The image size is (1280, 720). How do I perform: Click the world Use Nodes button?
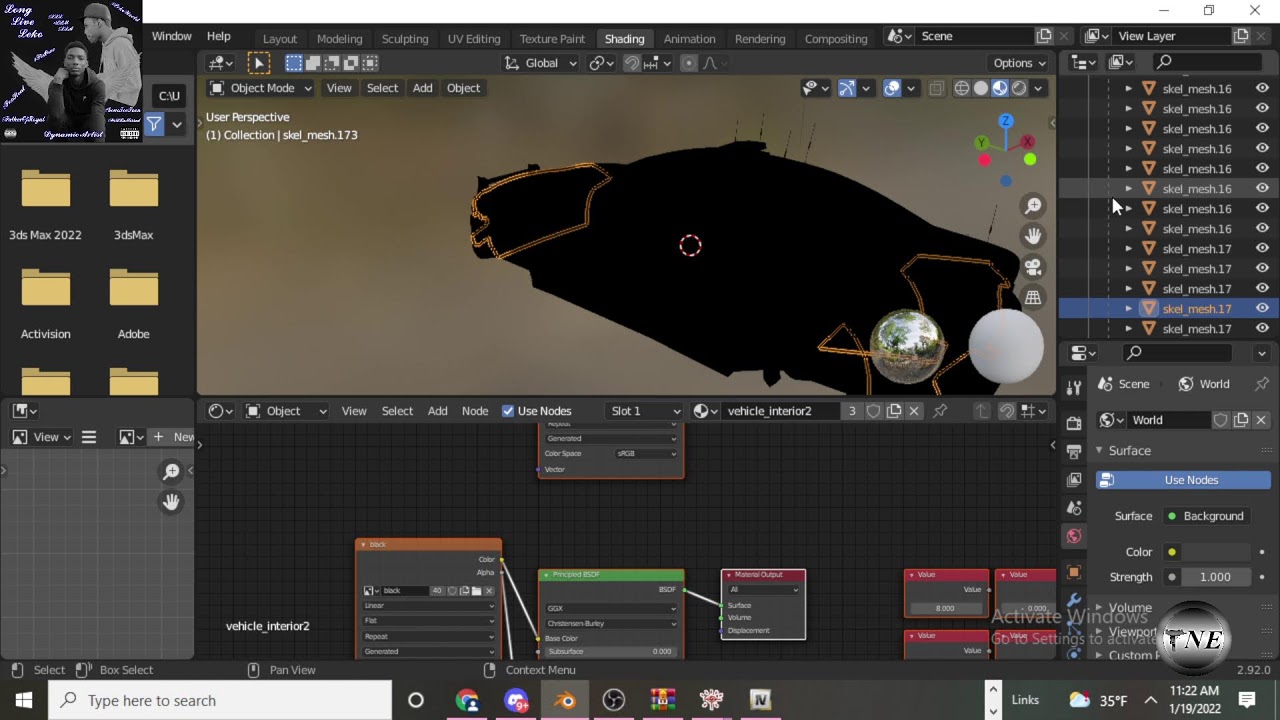(x=1184, y=480)
